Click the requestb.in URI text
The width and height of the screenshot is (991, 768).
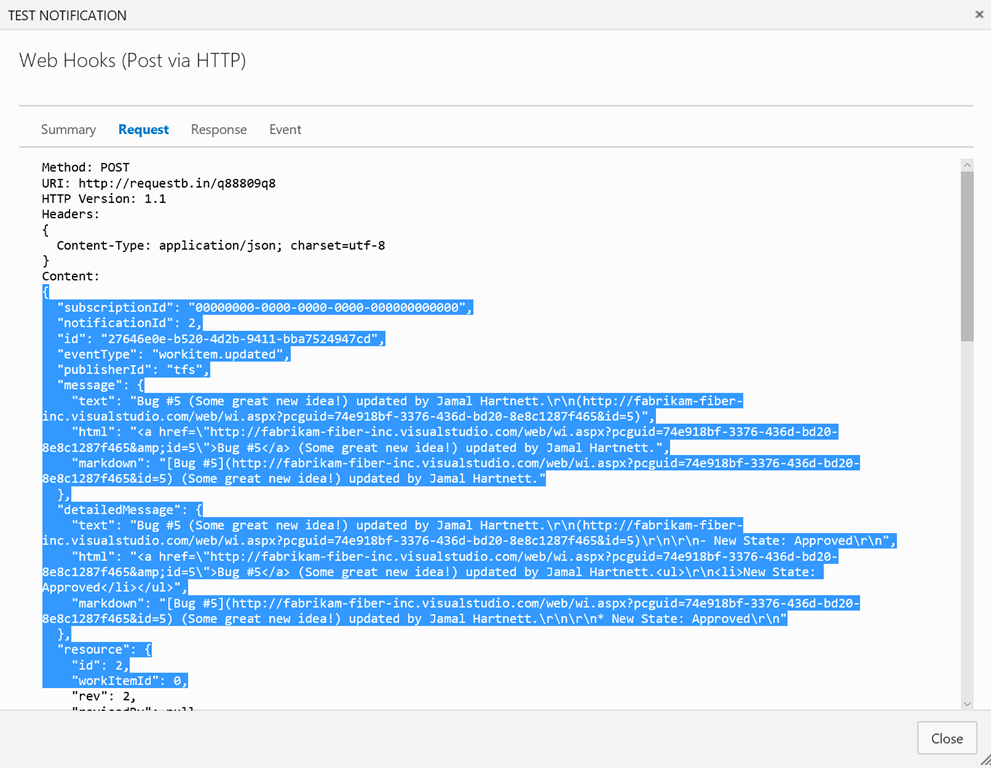pos(176,183)
